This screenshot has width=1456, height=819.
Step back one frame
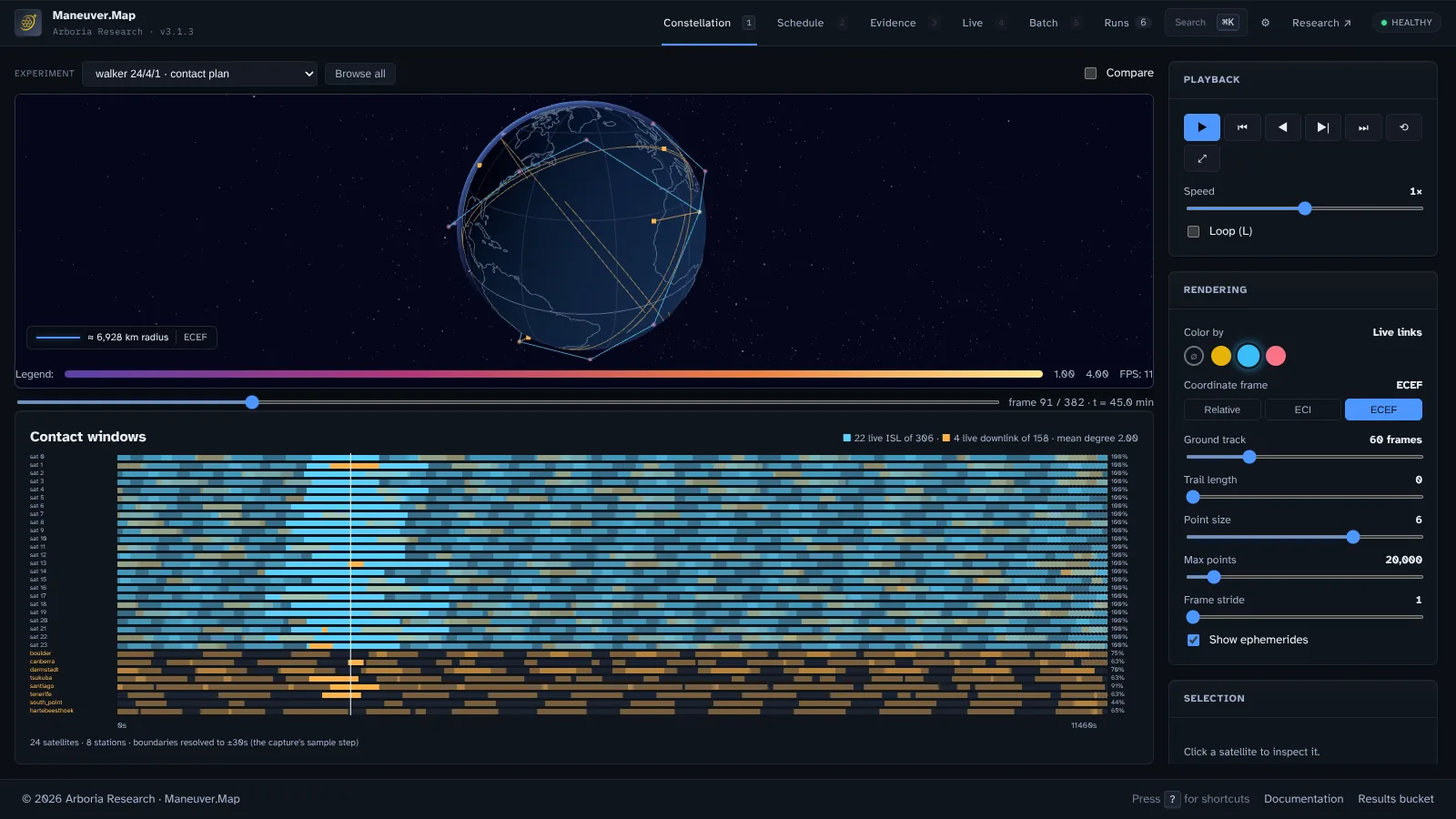click(1282, 127)
